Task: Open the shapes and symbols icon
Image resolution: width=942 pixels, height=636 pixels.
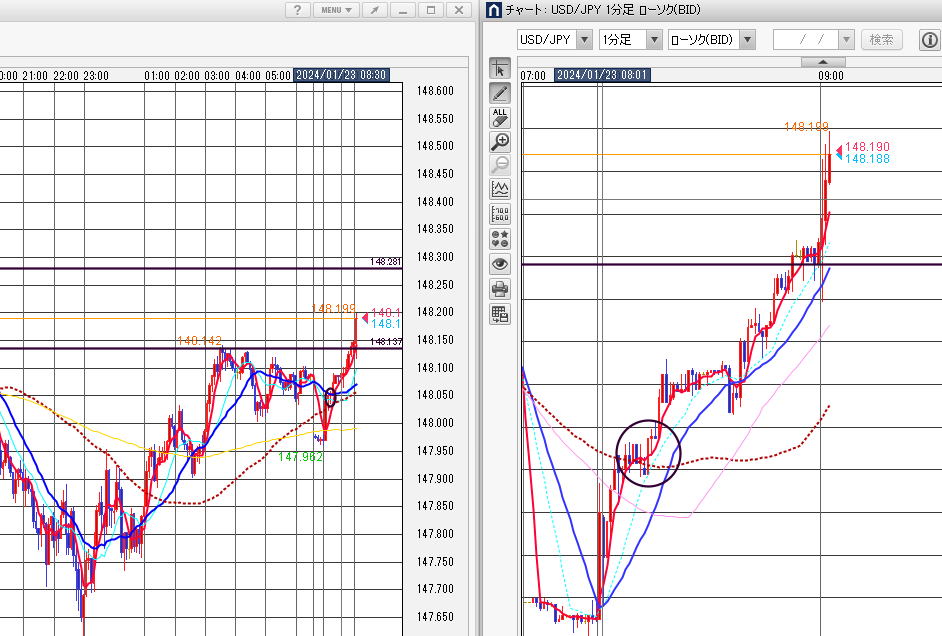Action: pyautogui.click(x=500, y=239)
